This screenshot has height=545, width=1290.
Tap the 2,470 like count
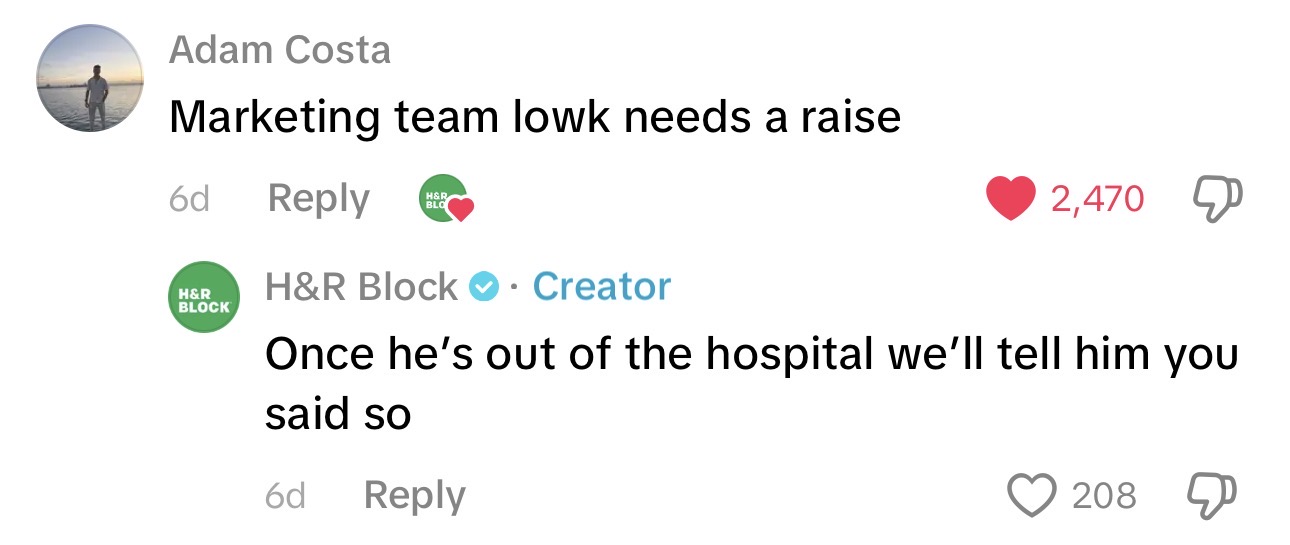(1097, 199)
